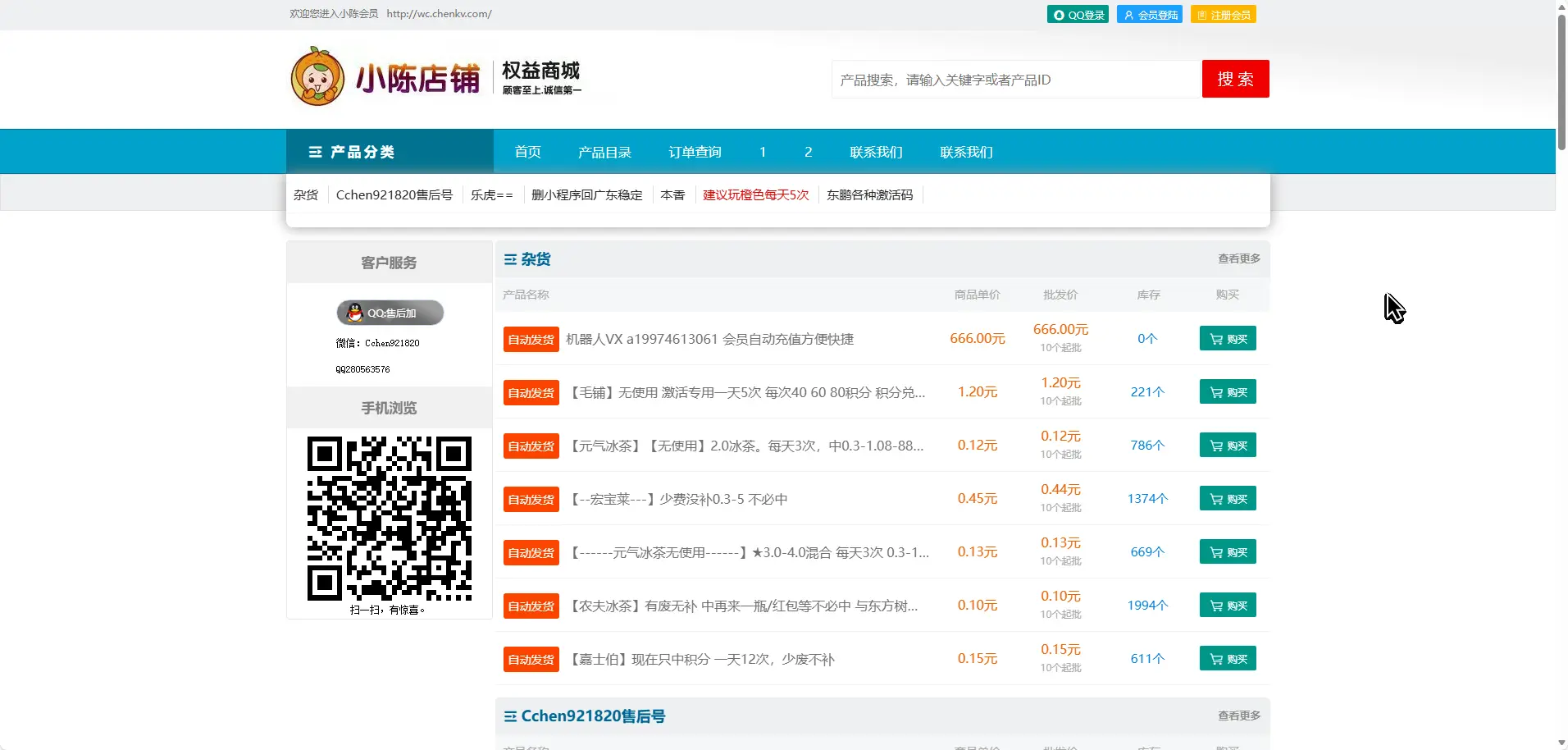Image resolution: width=1568 pixels, height=750 pixels.
Task: Switch to the 首页 navigation item
Action: tap(526, 151)
